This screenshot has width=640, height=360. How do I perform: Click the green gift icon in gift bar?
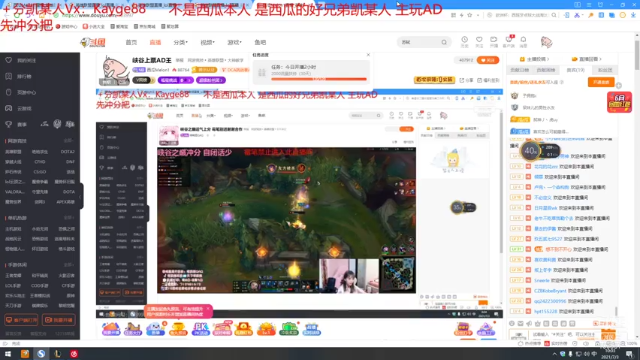(x=289, y=329)
